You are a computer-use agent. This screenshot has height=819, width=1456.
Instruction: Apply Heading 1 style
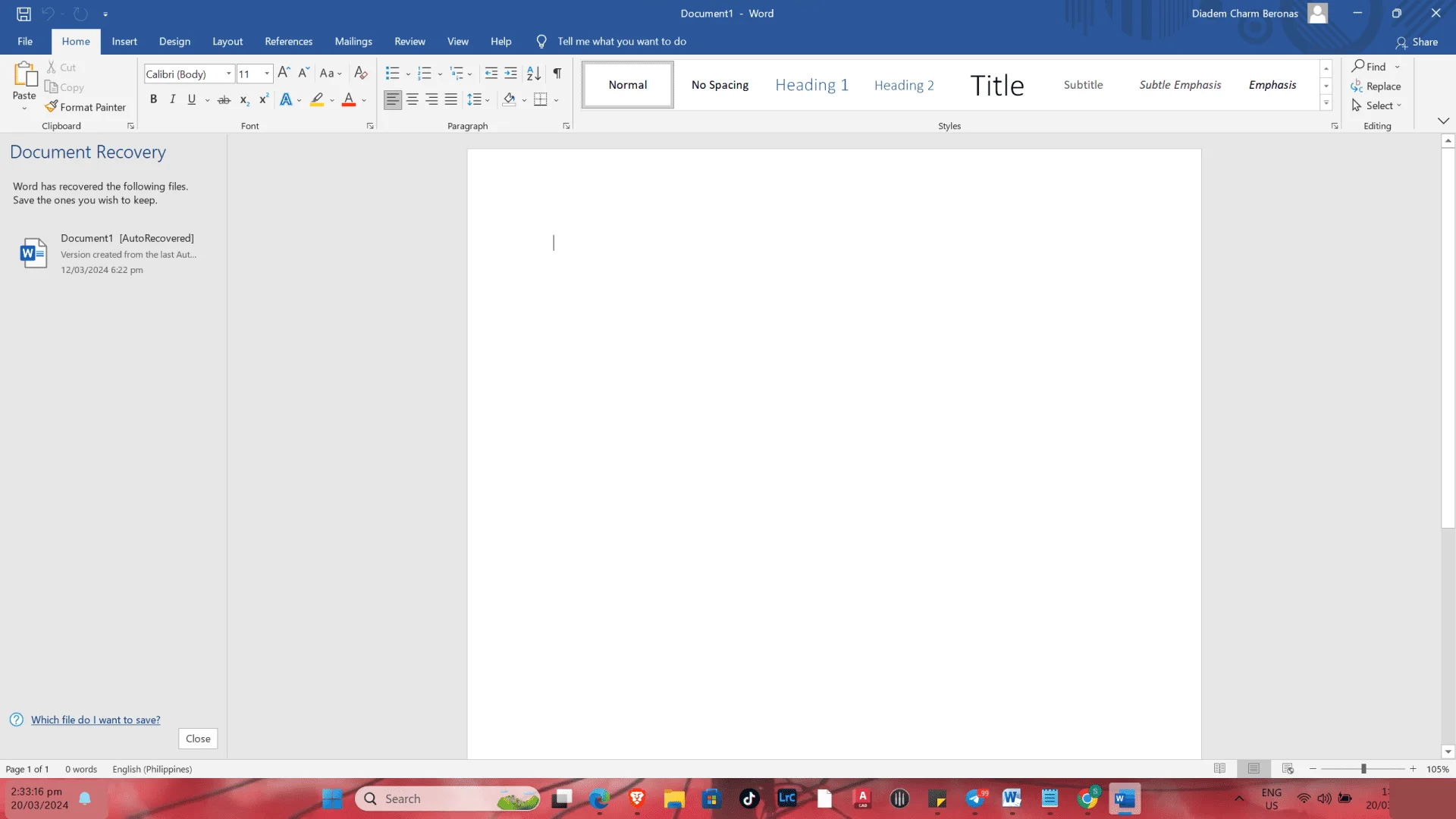point(811,85)
